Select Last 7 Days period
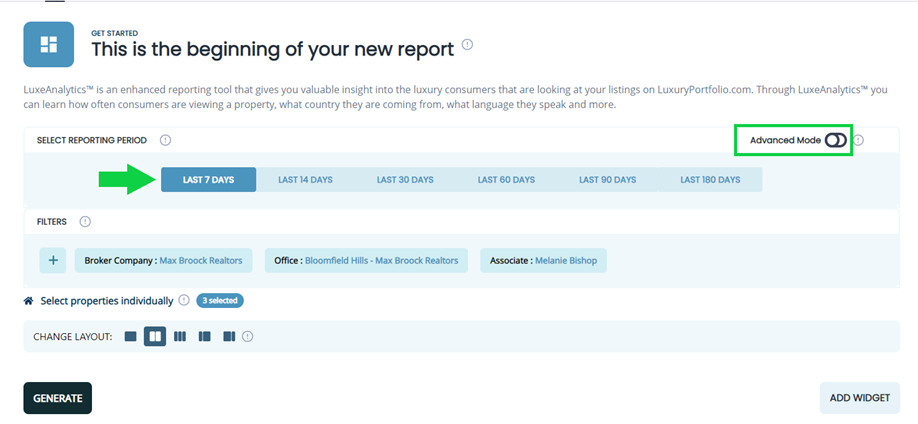The height and width of the screenshot is (424, 918). point(208,180)
